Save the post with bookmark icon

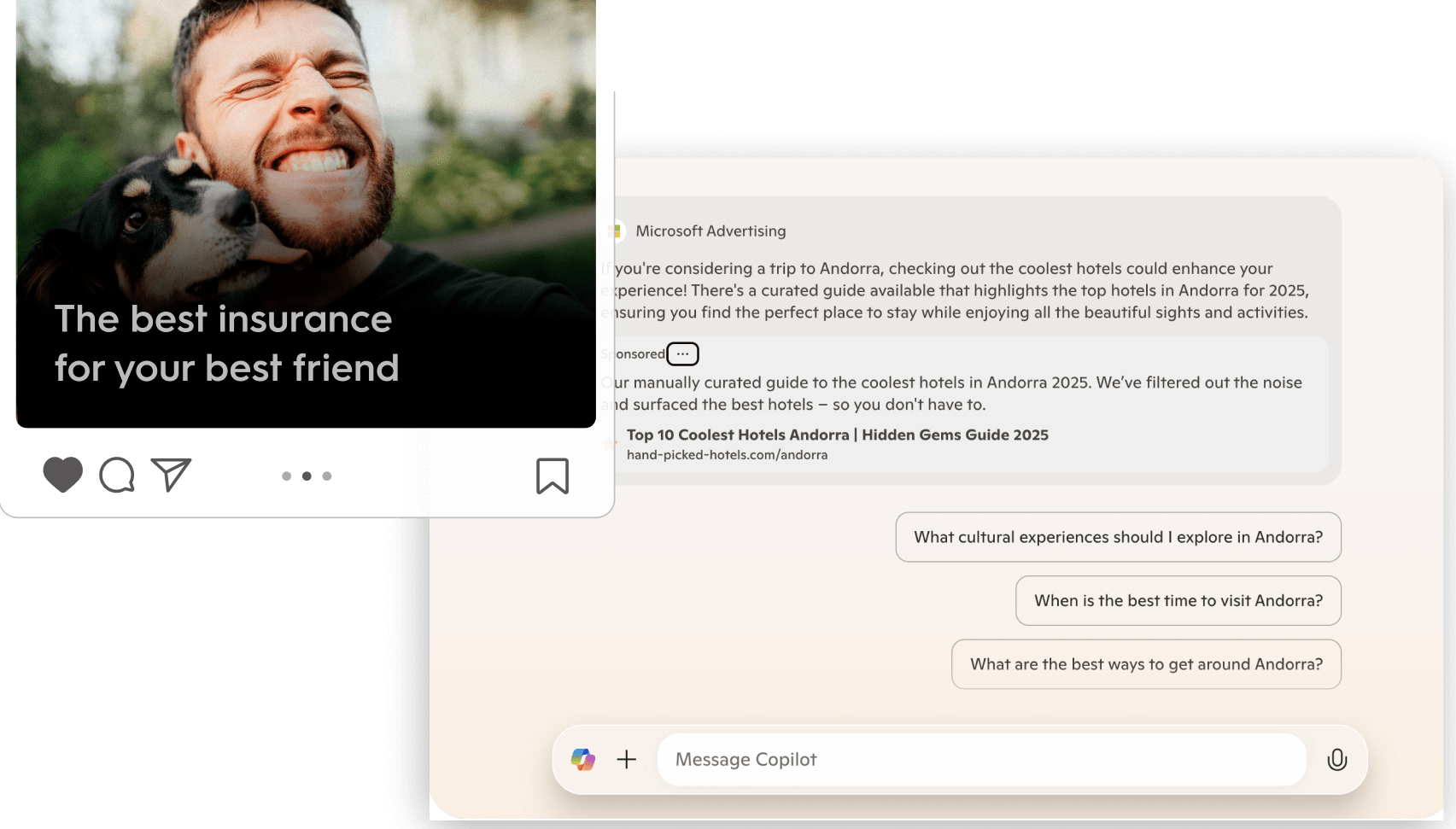click(552, 476)
